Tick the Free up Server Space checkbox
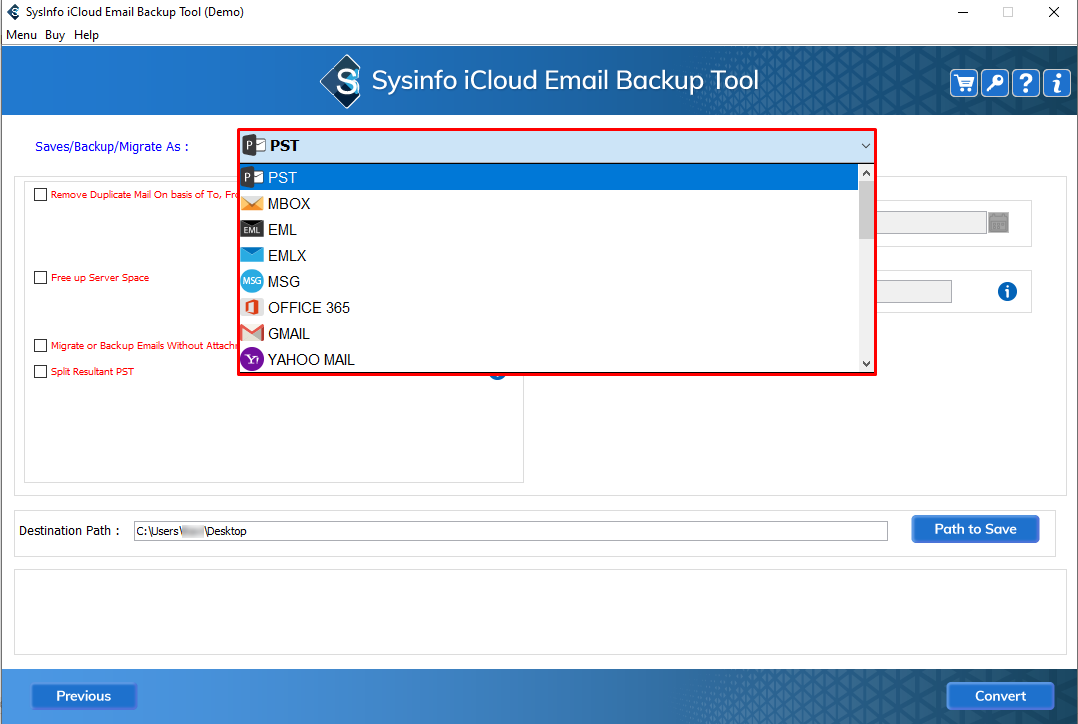 point(41,278)
